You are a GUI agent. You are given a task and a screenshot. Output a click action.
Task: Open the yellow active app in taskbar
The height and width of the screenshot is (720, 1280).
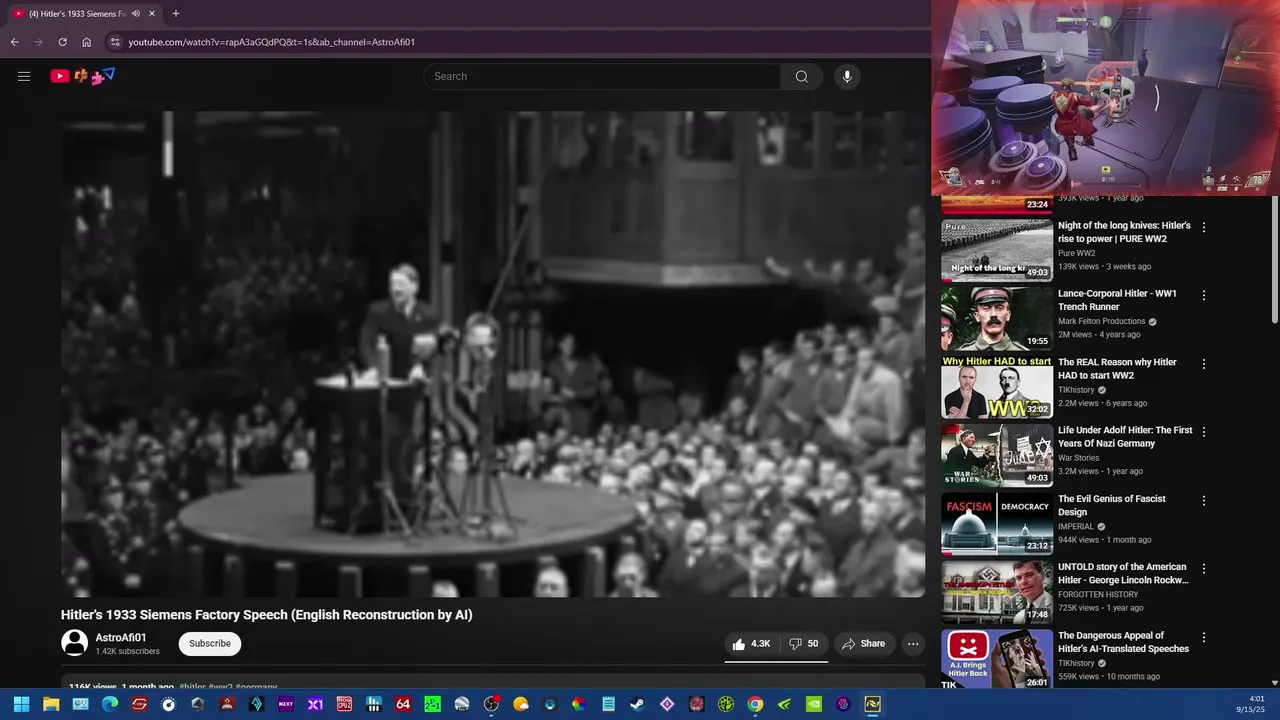872,705
